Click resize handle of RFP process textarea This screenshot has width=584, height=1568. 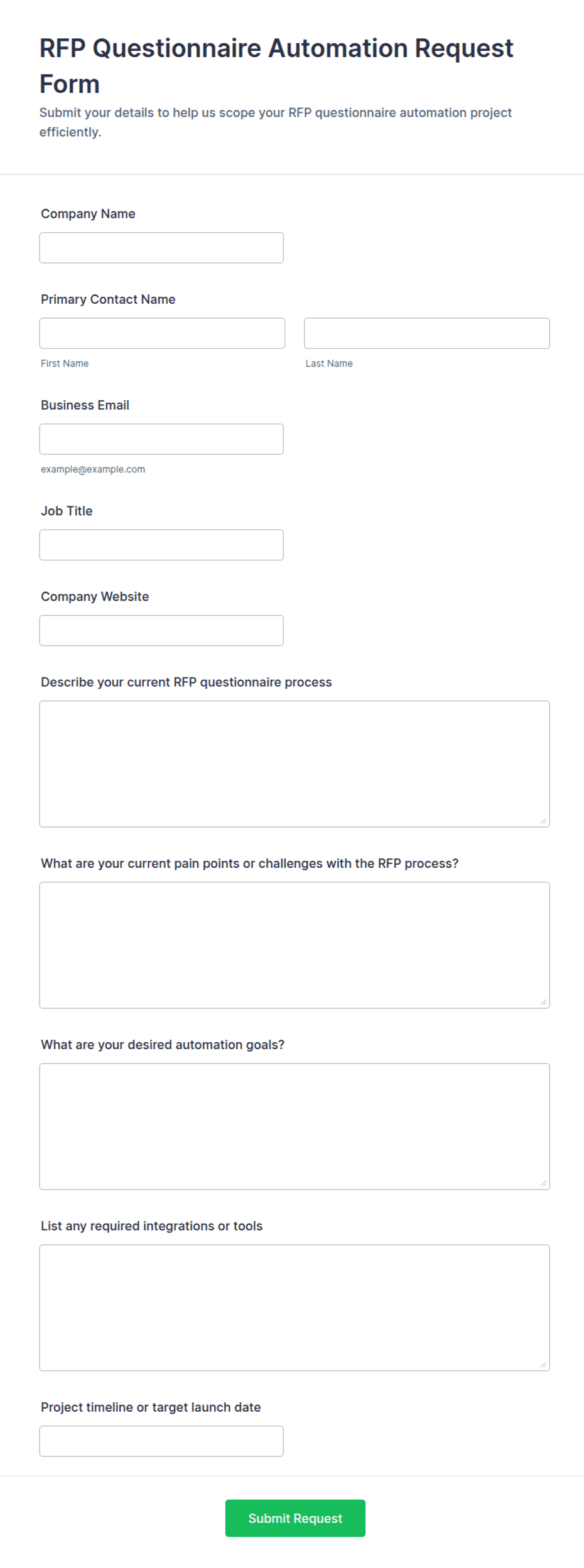[x=543, y=821]
